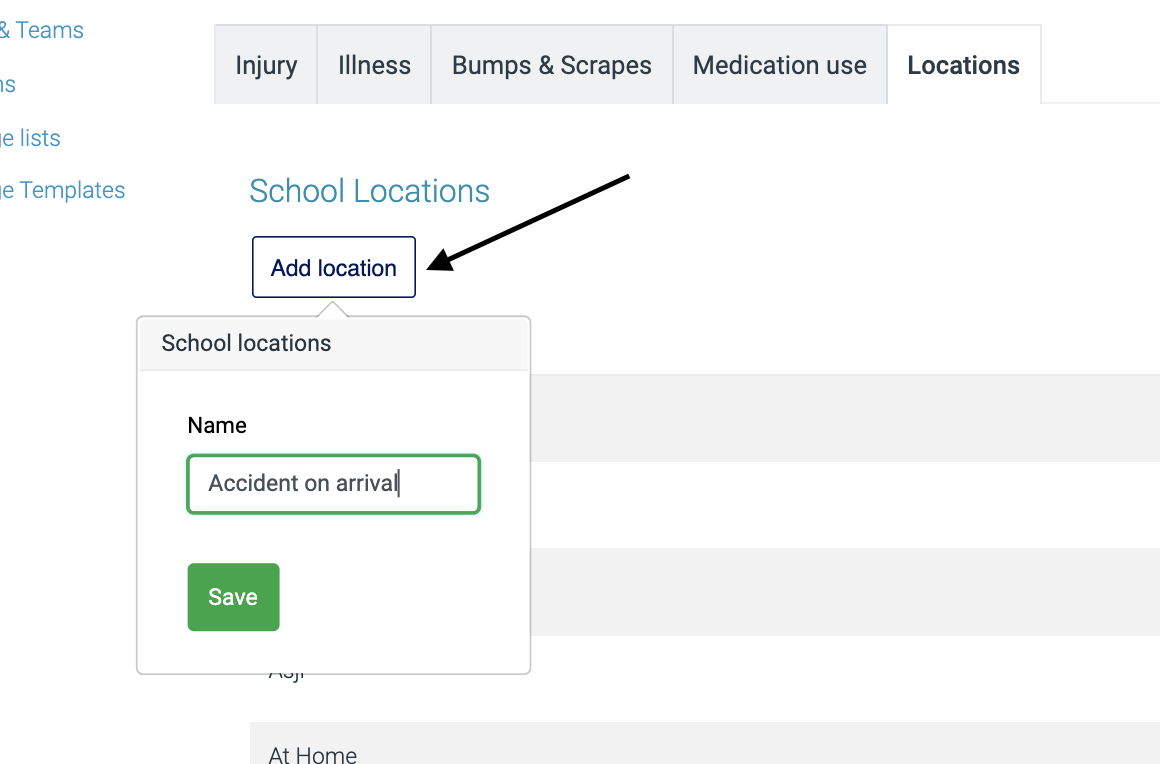Select the existing text Accident on arrival
1160x764 pixels.
tap(303, 483)
